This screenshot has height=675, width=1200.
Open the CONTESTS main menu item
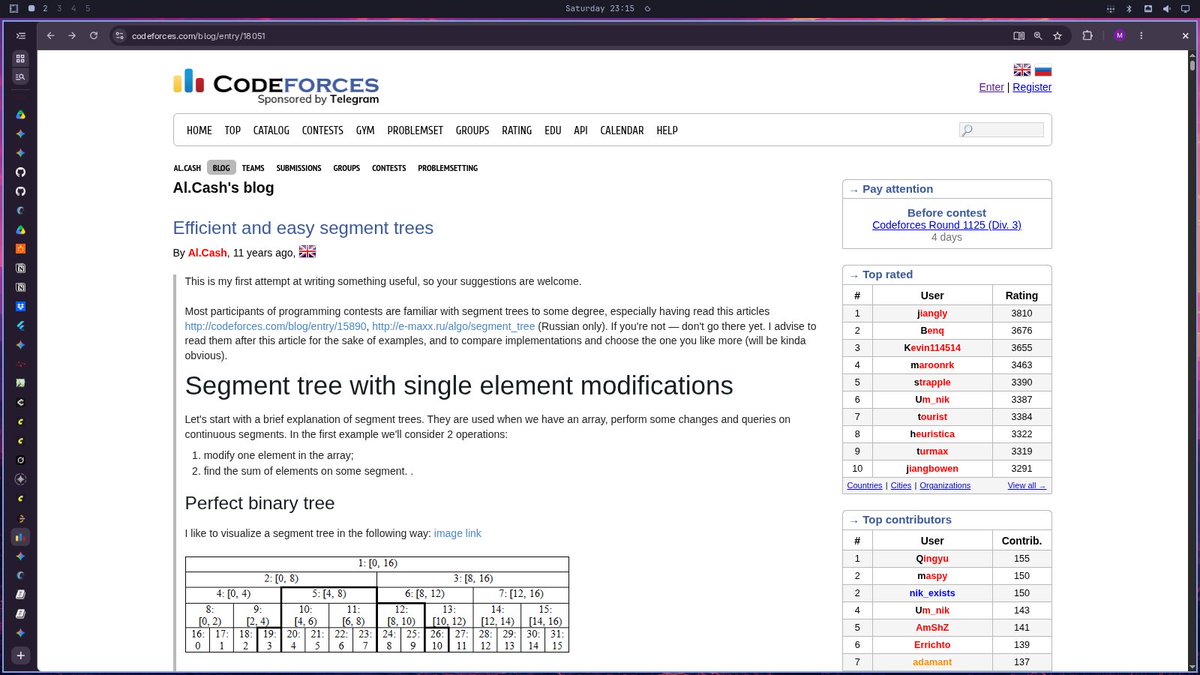tap(322, 130)
